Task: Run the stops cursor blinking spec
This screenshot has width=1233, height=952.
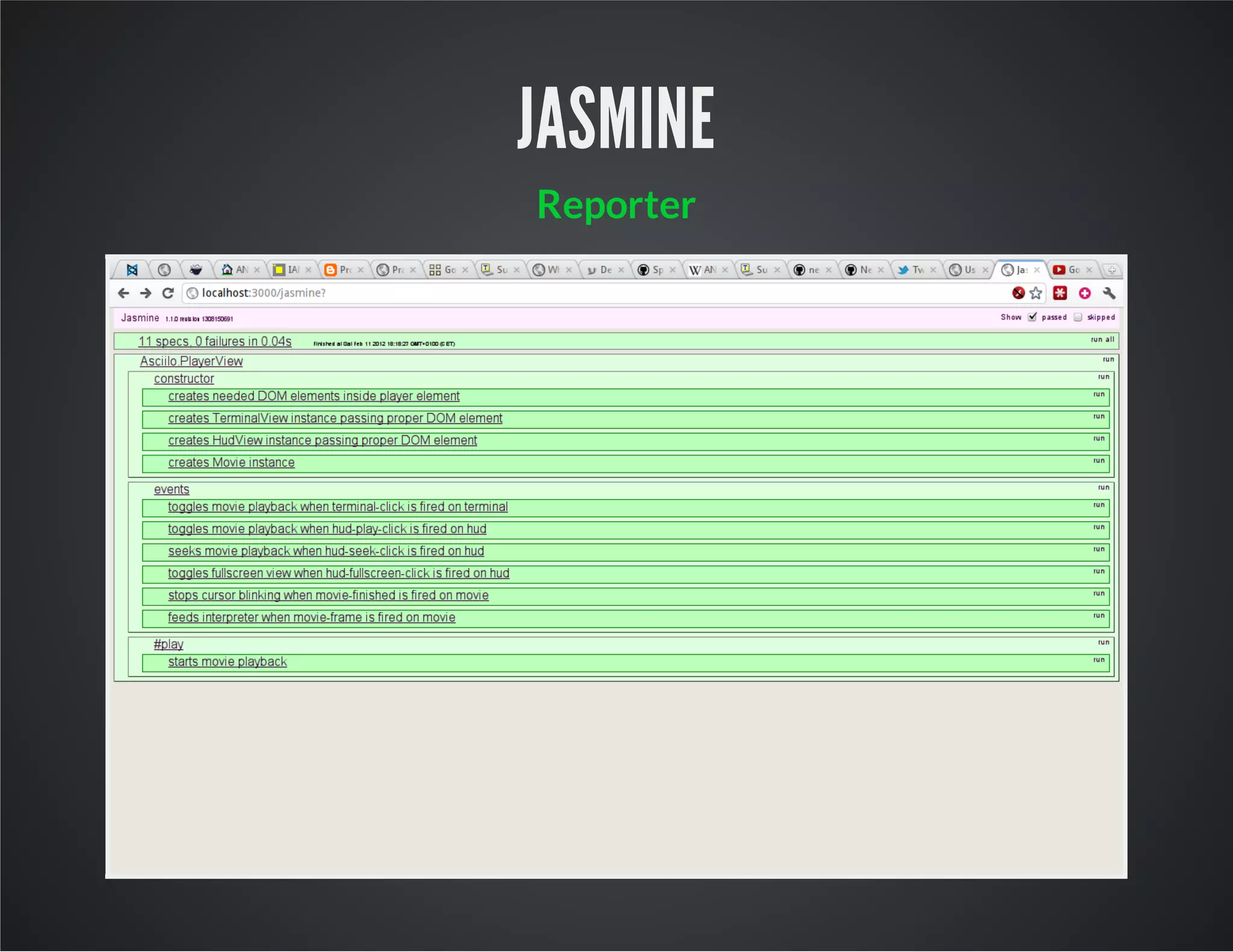Action: pos(1099,594)
